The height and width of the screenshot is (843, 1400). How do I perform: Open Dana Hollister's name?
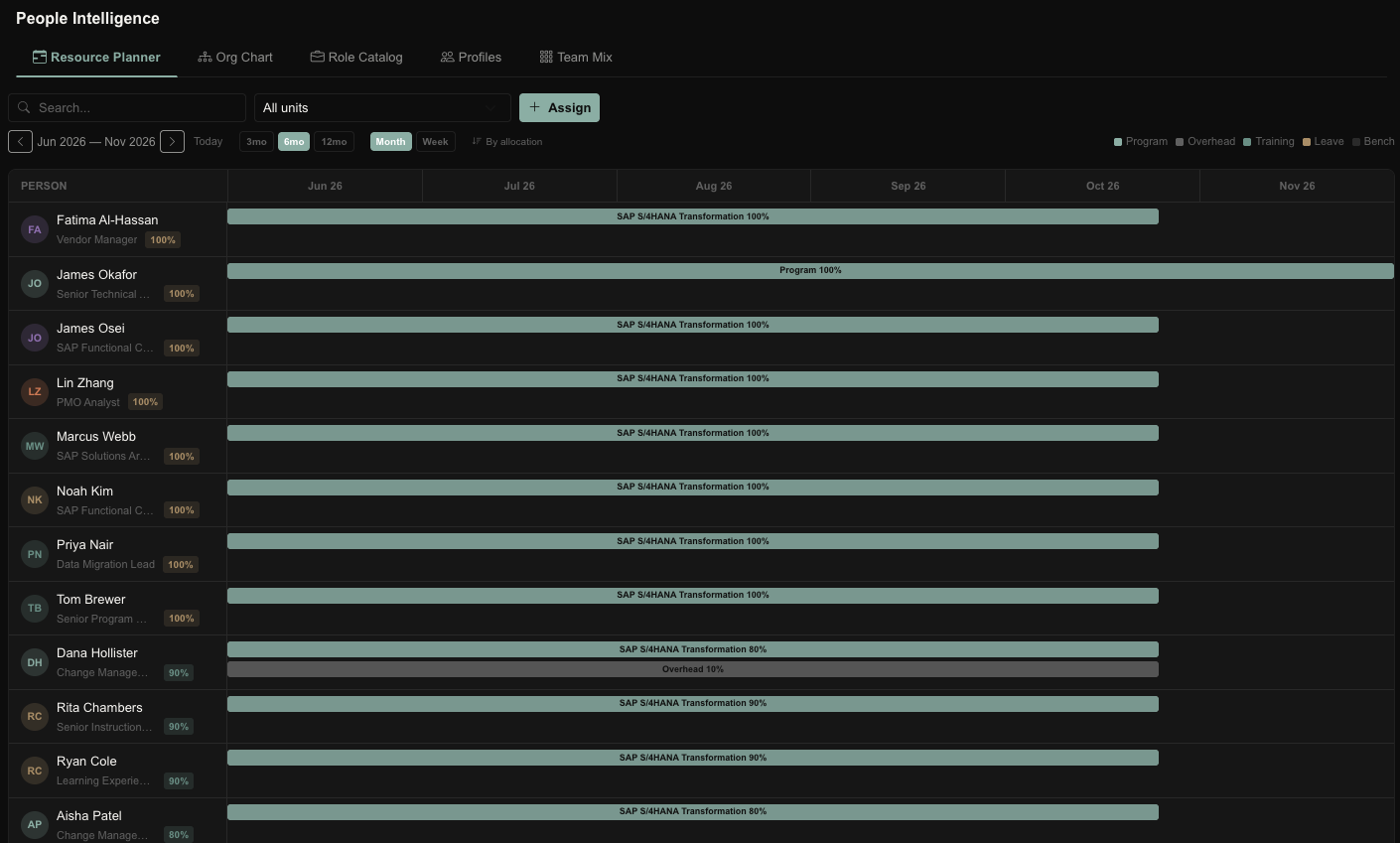pyautogui.click(x=97, y=653)
